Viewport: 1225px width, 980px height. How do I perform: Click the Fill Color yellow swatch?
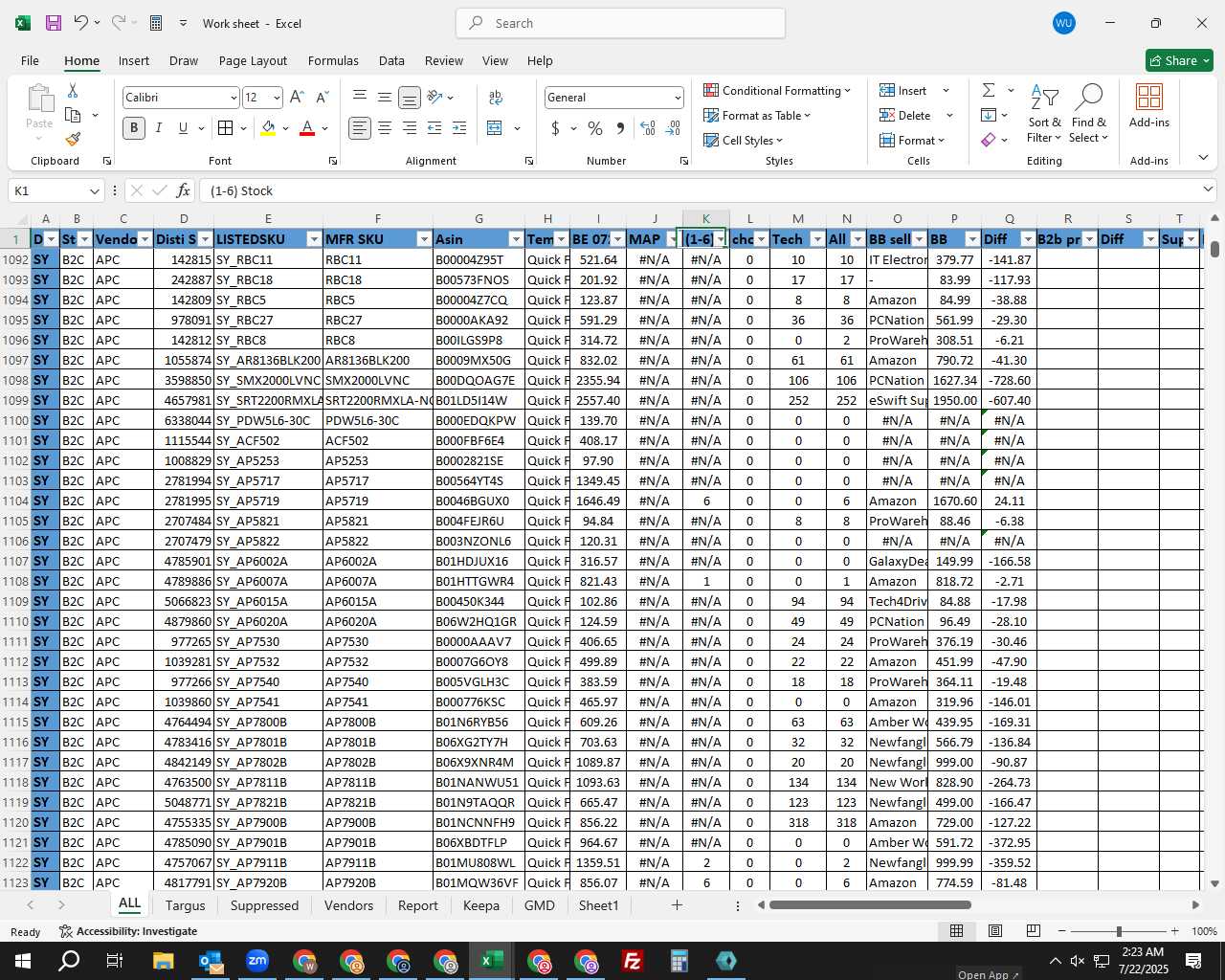click(x=268, y=128)
